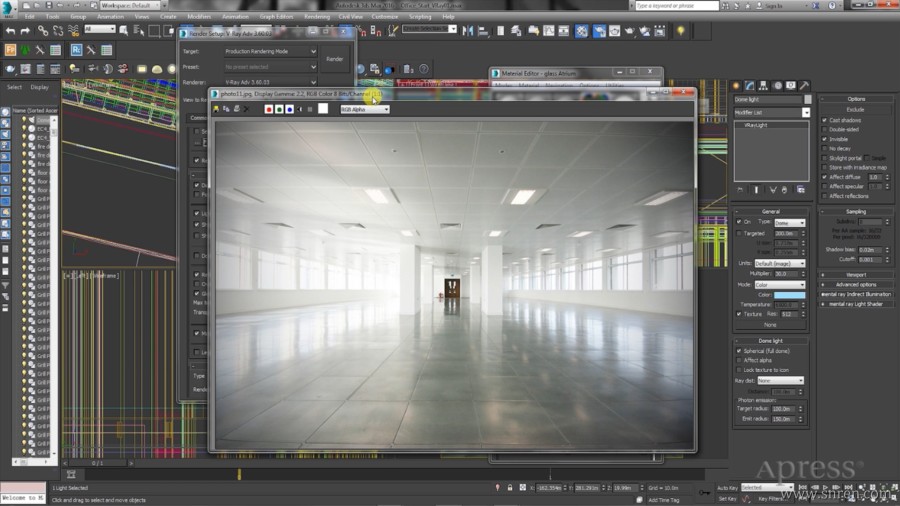Enable the red channel in frame window

pos(268,109)
